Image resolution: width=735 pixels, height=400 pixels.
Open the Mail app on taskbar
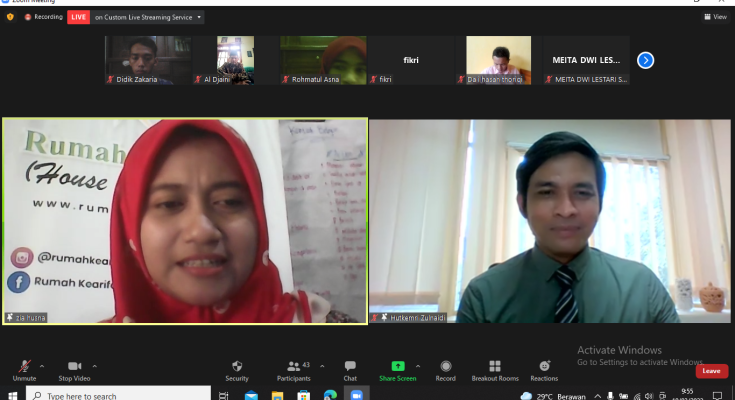click(251, 395)
